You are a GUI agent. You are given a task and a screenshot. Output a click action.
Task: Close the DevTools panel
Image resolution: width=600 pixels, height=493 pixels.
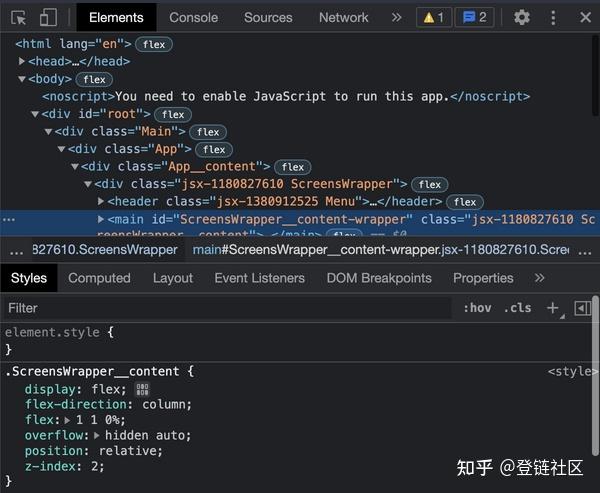click(585, 18)
